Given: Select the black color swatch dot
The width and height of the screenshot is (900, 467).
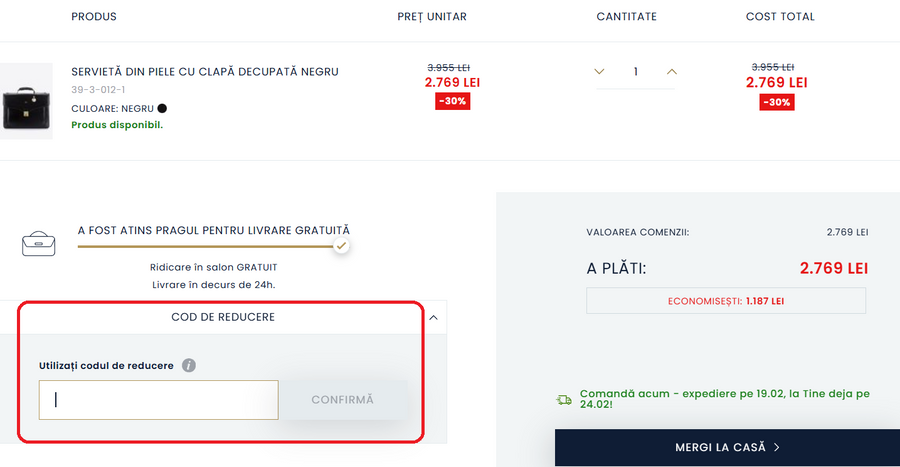Looking at the screenshot, I should coord(162,108).
